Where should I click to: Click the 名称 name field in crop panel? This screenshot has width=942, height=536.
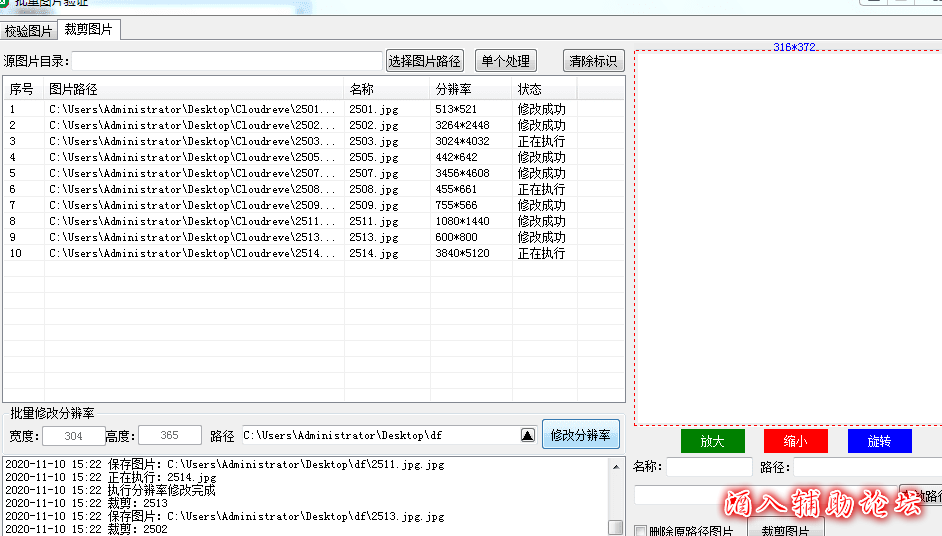point(709,467)
